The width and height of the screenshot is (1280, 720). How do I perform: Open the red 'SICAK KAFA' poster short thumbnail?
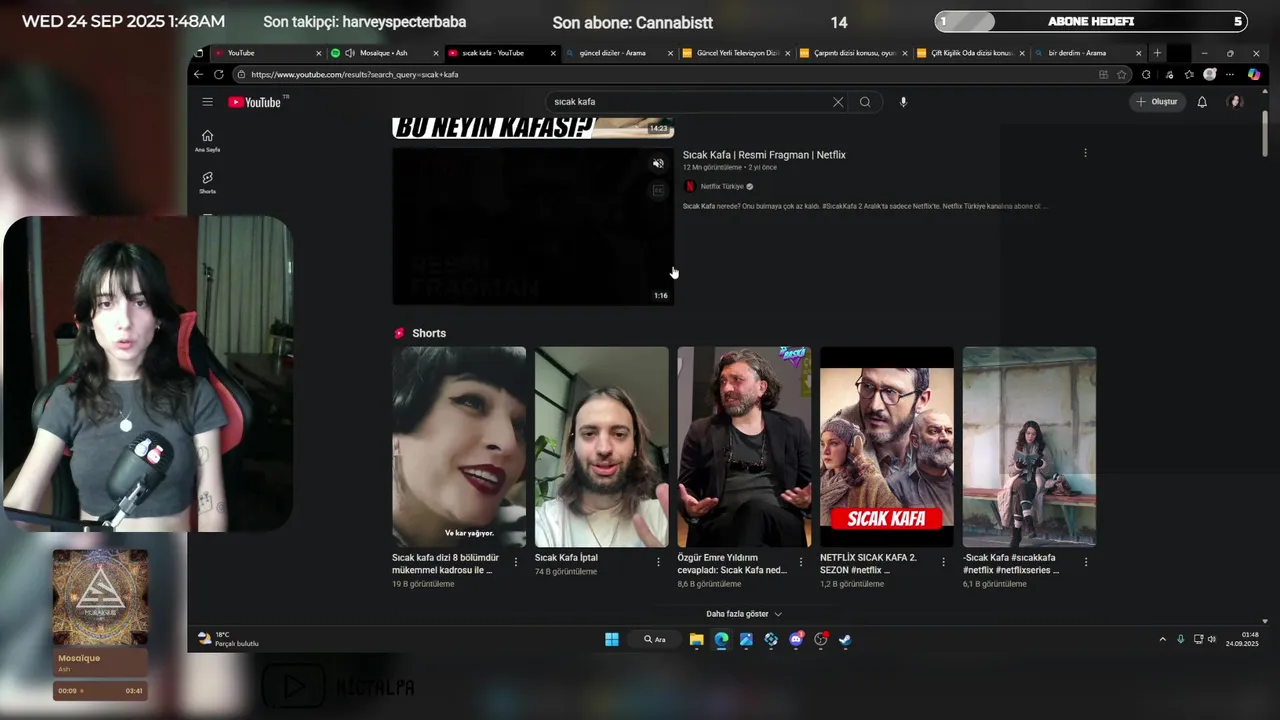point(887,447)
